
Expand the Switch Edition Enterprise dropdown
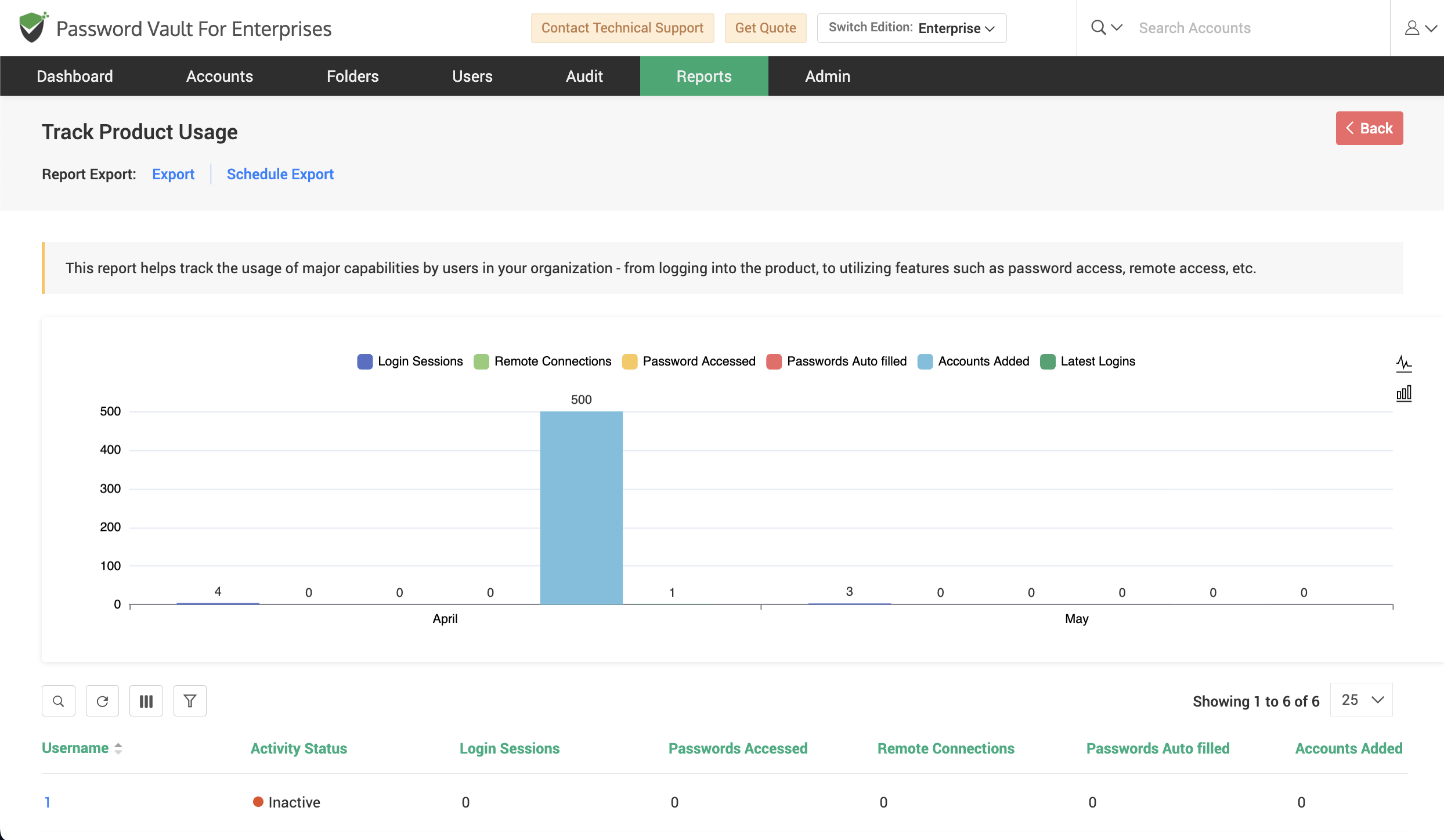point(912,28)
